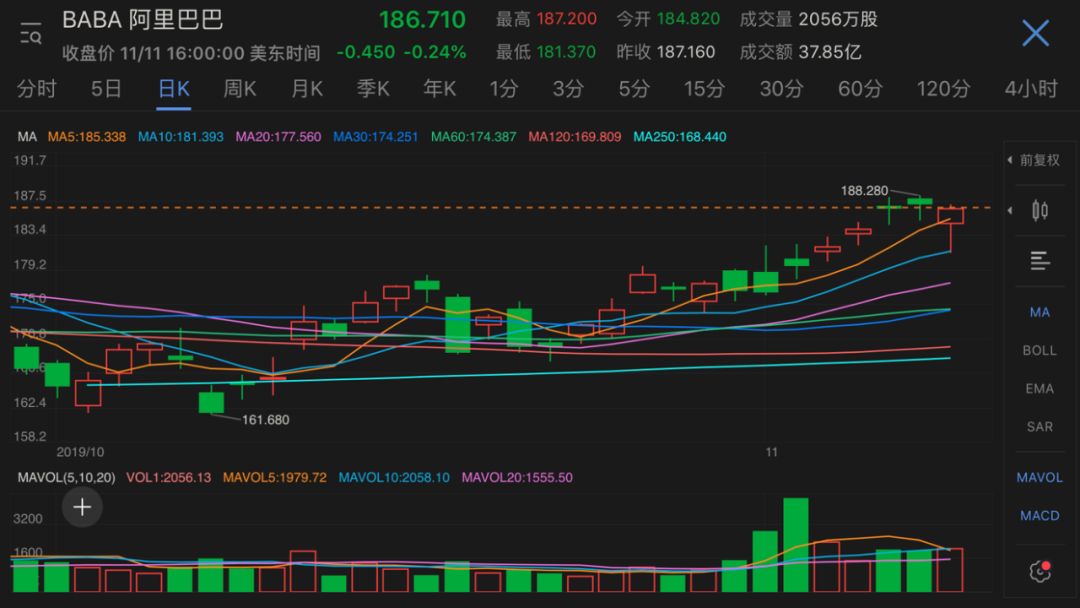Screen dimensions: 1080x608
Task: Click the MA120:169.809 legend value
Action: [x=574, y=137]
